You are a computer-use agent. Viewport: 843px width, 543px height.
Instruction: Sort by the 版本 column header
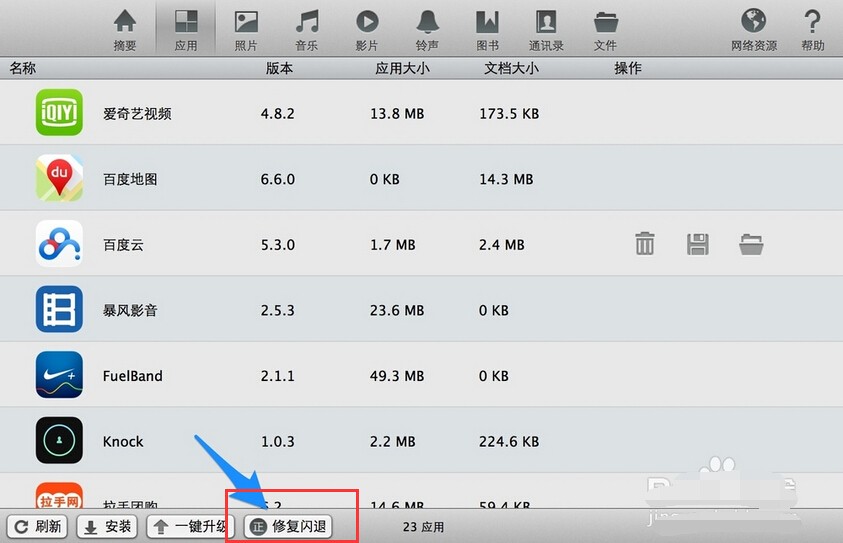click(x=279, y=68)
